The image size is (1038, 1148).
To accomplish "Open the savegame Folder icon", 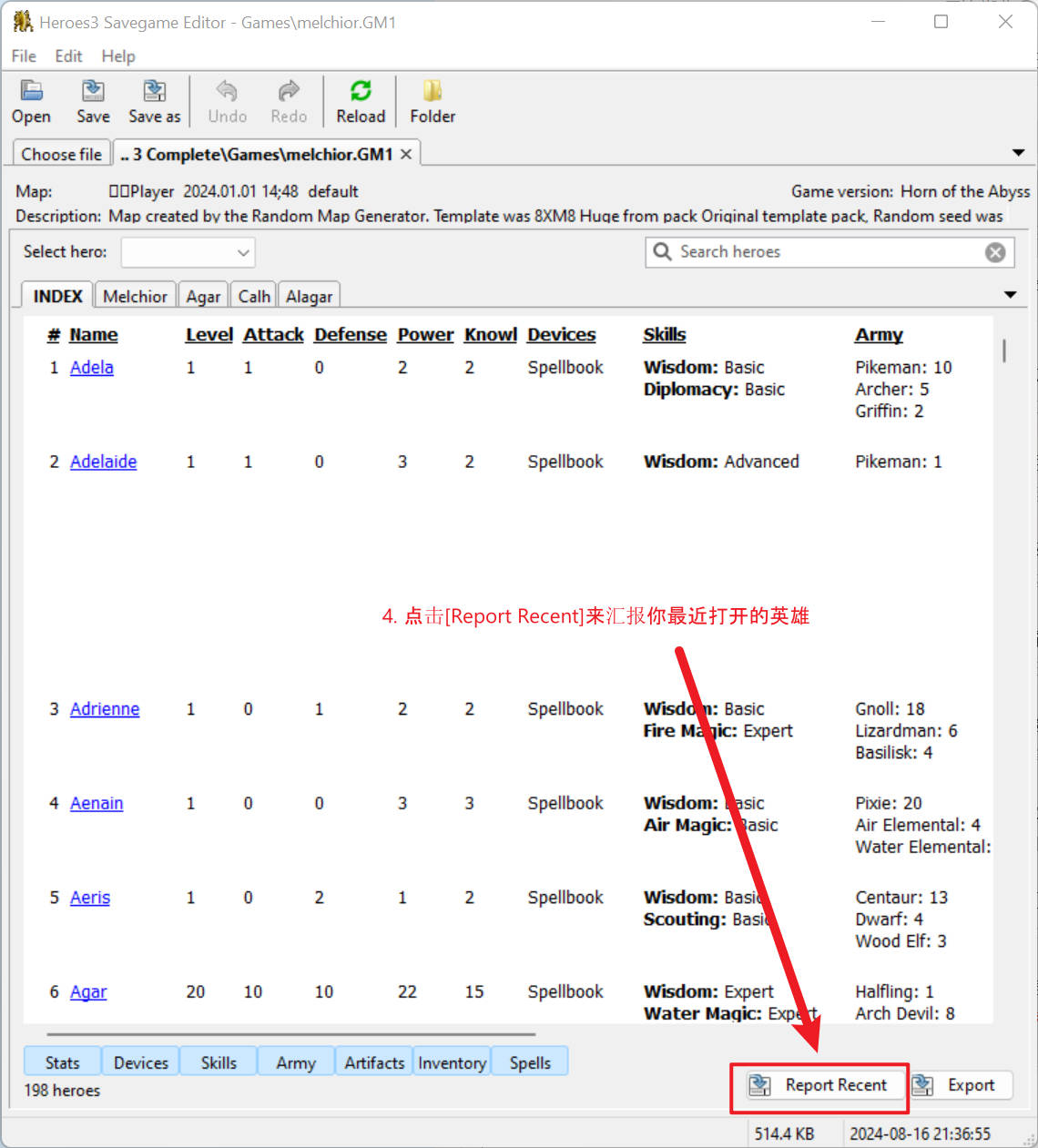I will [432, 91].
